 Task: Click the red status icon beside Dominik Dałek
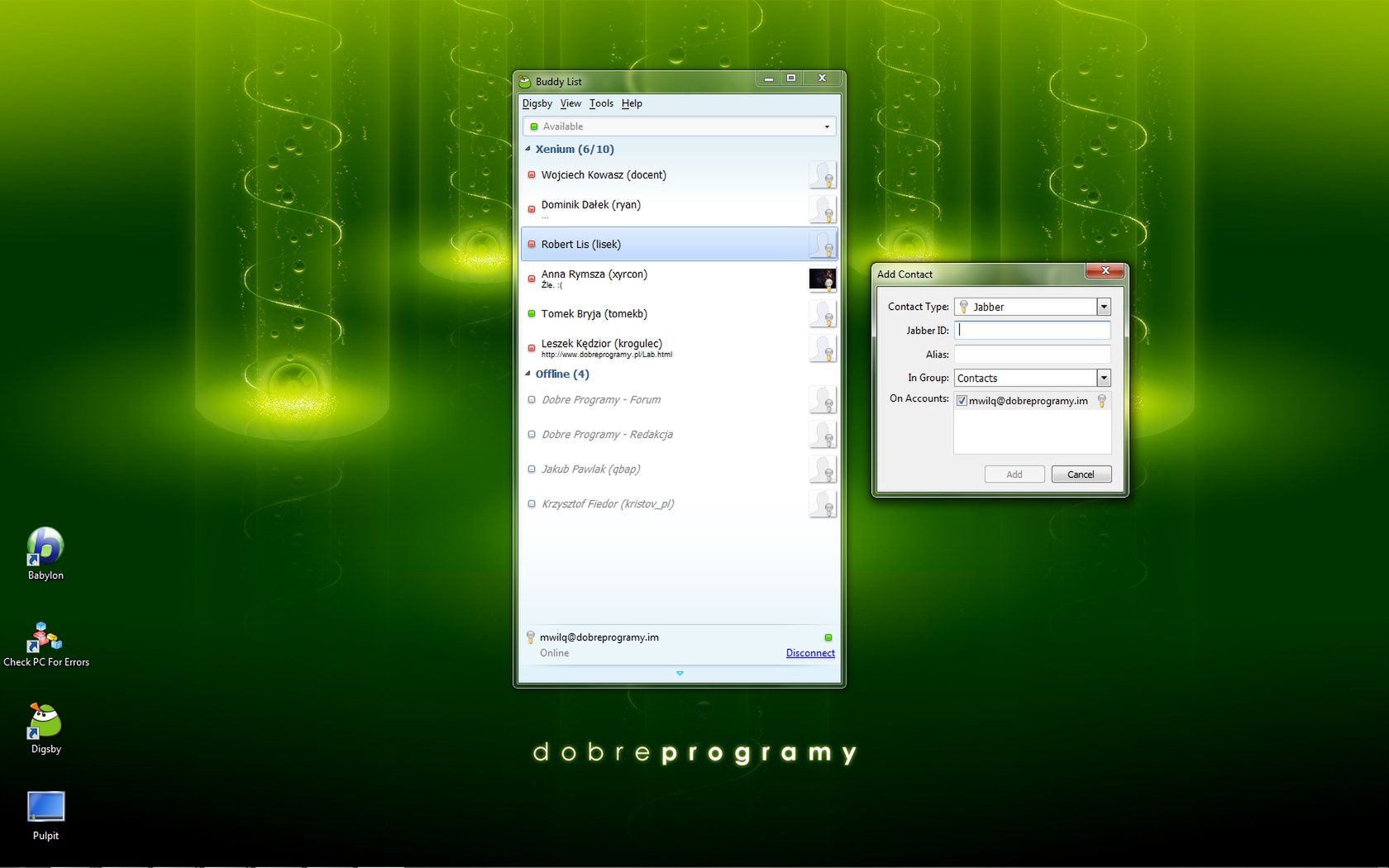pyautogui.click(x=532, y=209)
